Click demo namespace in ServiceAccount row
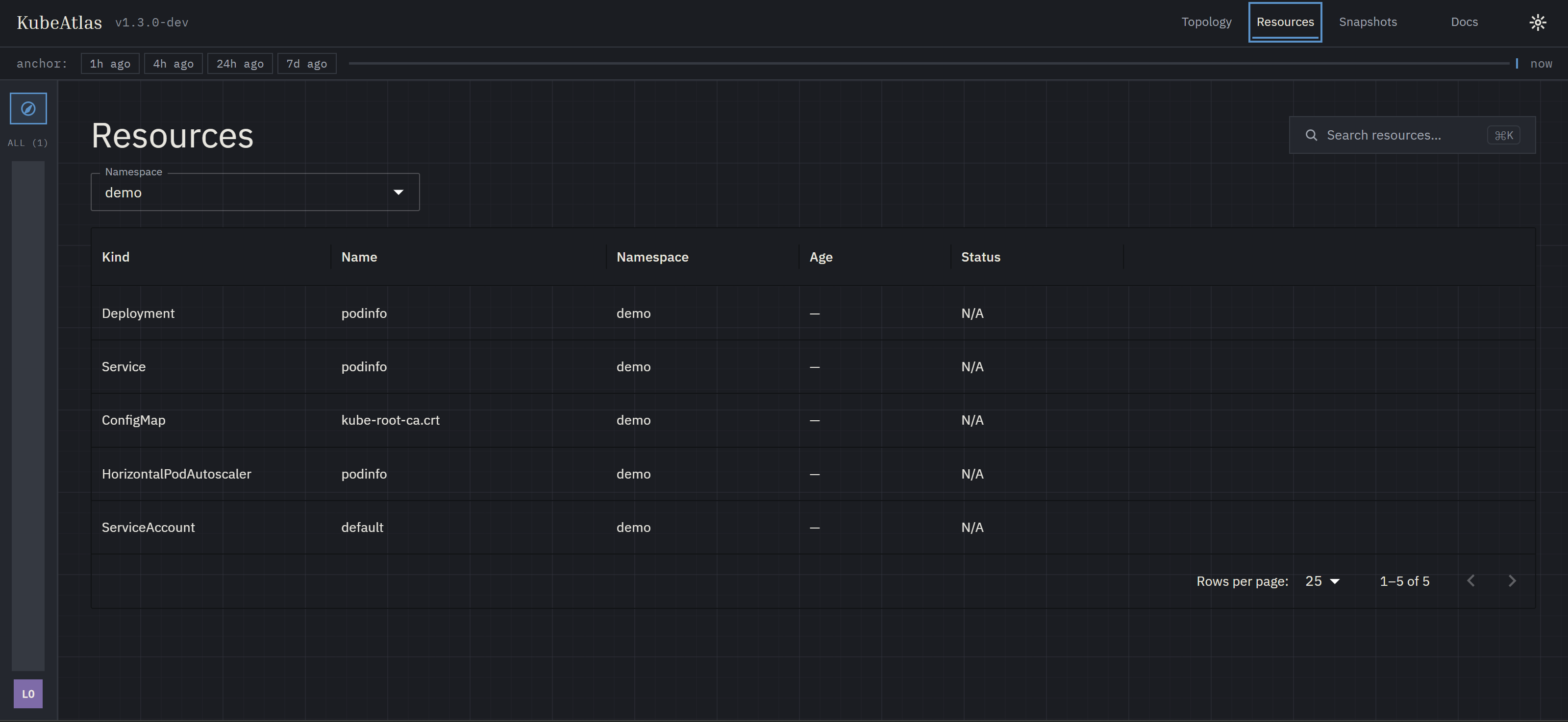 tap(633, 528)
